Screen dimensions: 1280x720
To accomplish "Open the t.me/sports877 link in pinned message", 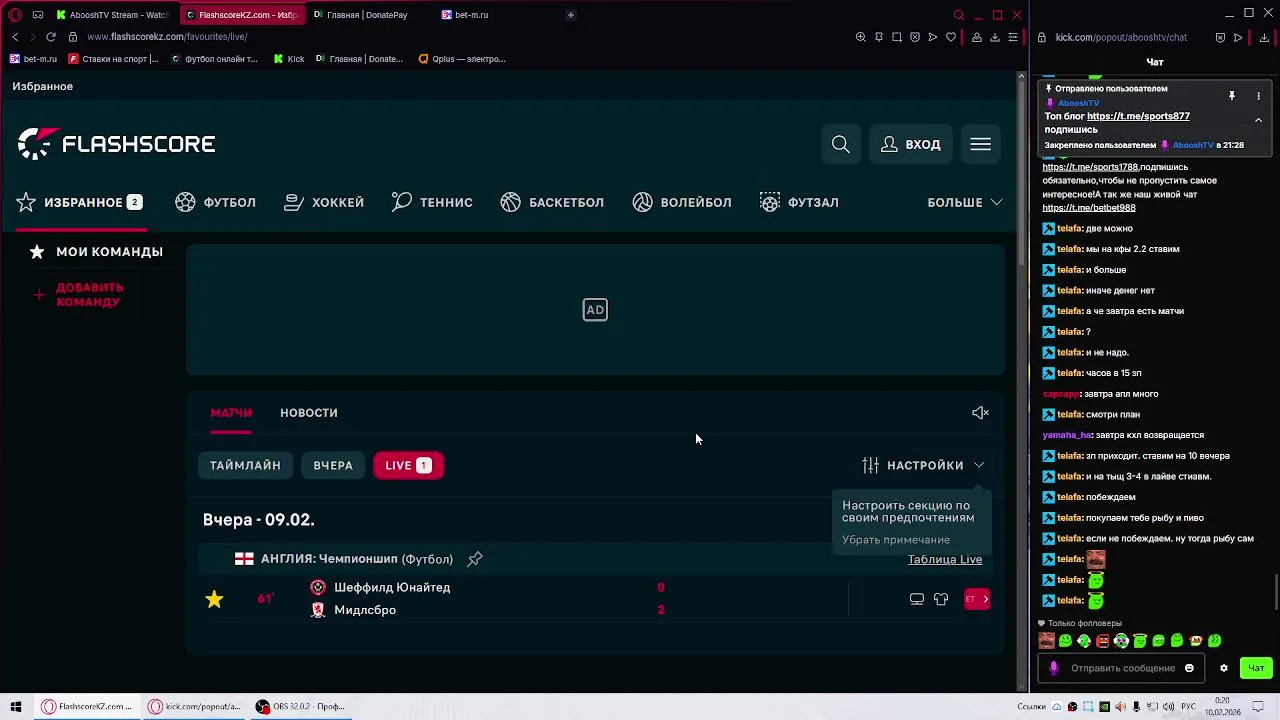I will 1138,116.
